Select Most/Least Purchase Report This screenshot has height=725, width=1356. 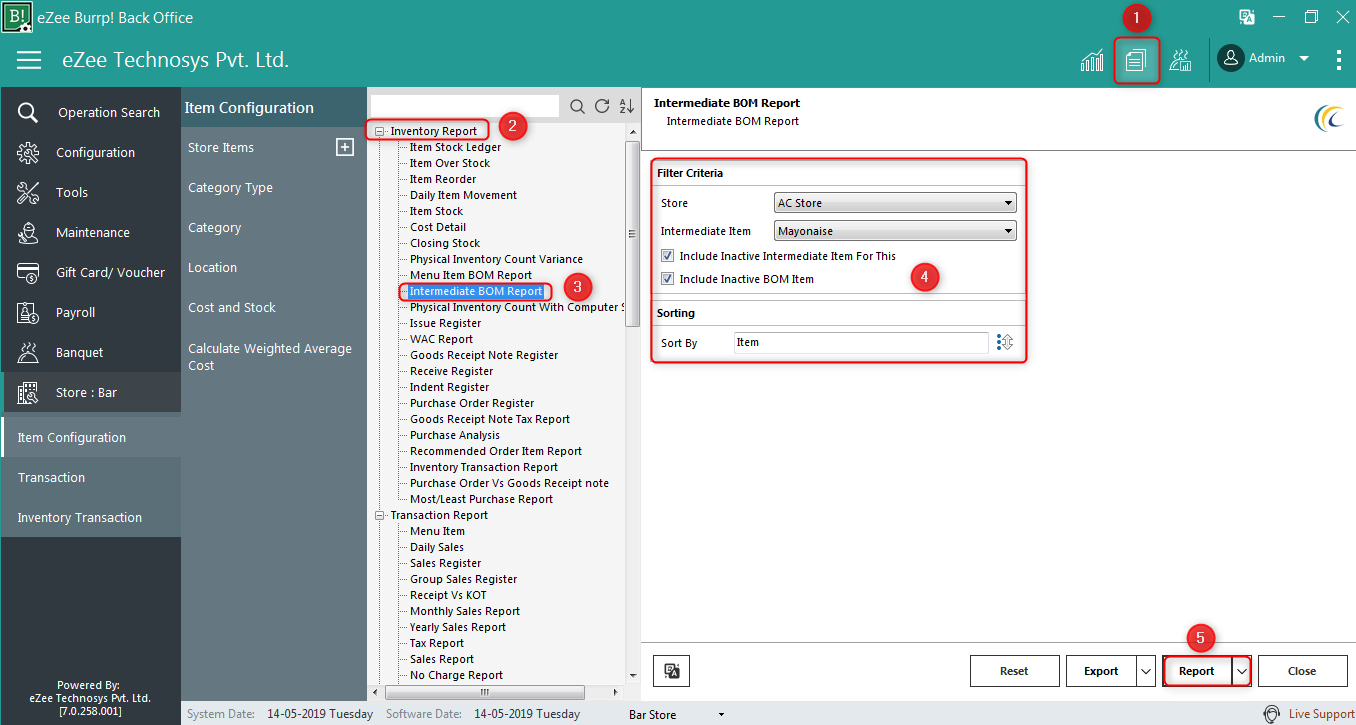click(x=481, y=499)
